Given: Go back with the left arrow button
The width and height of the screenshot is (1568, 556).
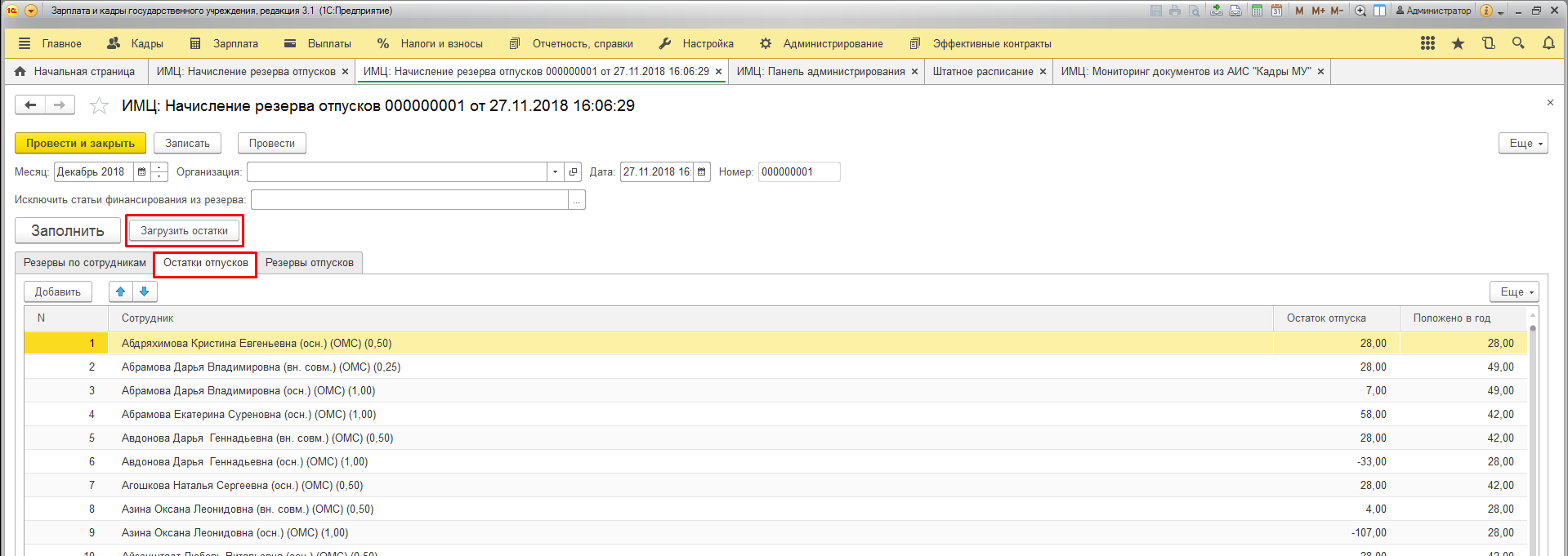Looking at the screenshot, I should [x=30, y=105].
